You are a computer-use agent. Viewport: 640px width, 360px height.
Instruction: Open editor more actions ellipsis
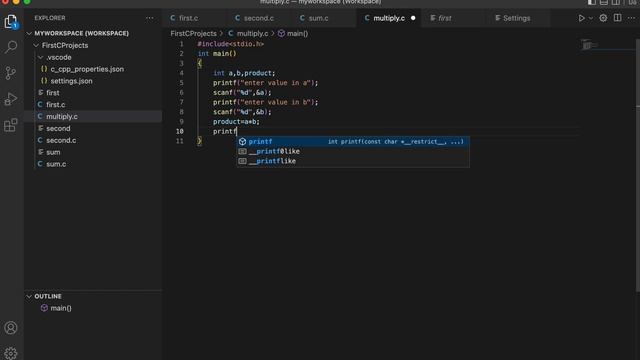tap(631, 18)
